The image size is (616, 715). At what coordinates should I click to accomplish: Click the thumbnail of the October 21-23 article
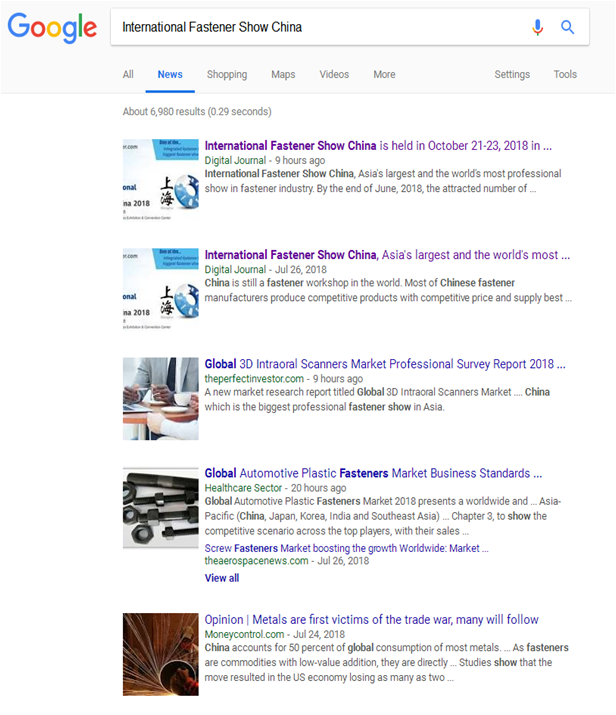point(160,180)
